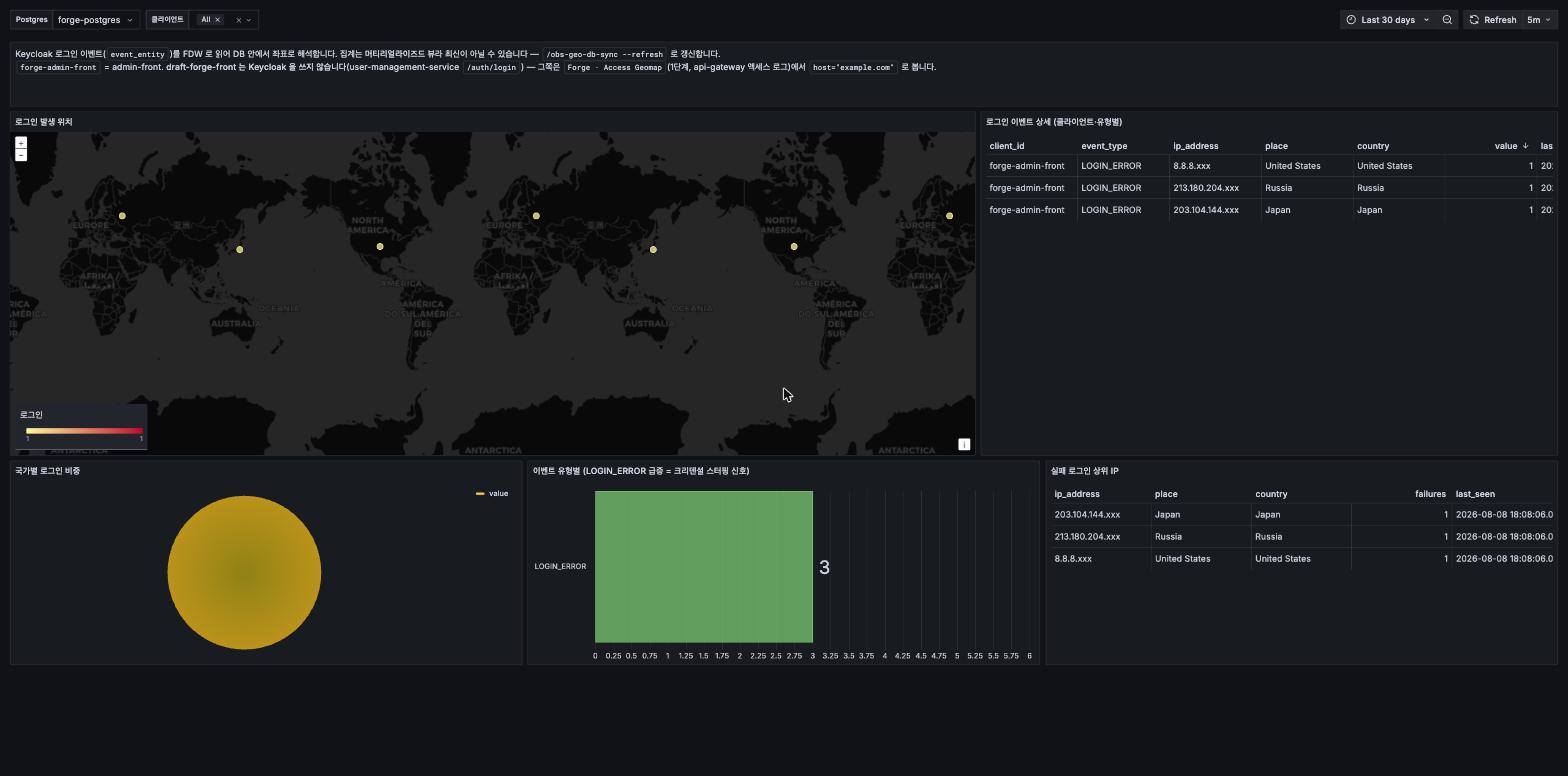Select 203.104.144.xxx in failed-login table
The height and width of the screenshot is (776, 1568).
point(1087,515)
